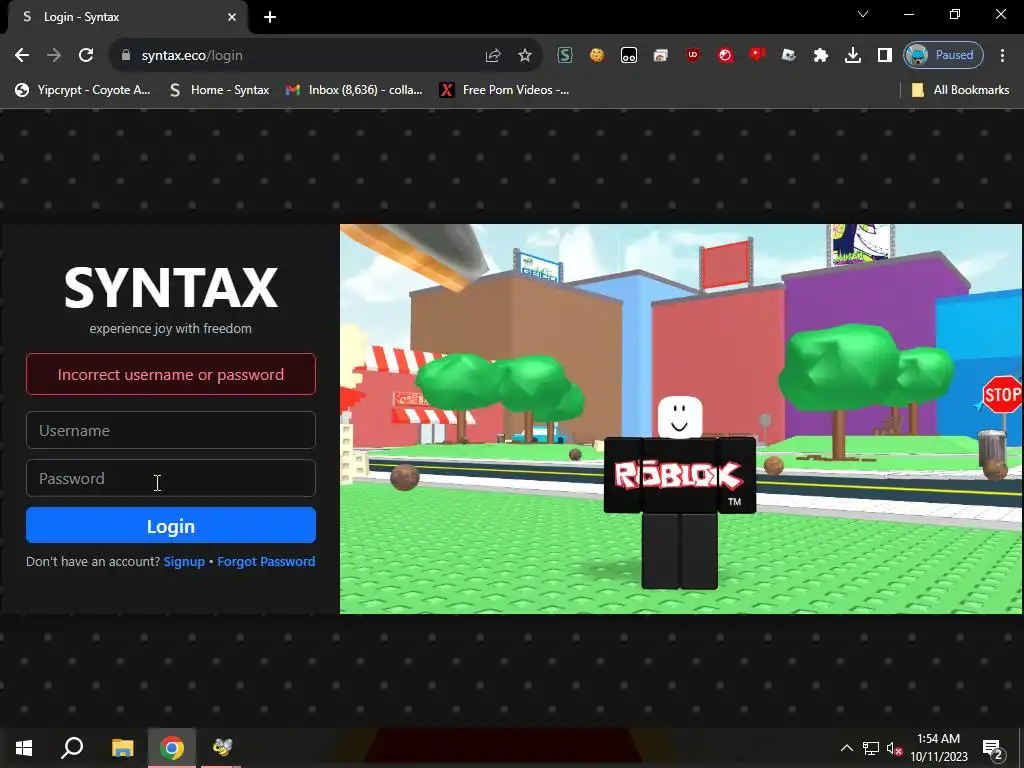Go back to the previous page
This screenshot has width=1024, height=768.
[x=22, y=56]
